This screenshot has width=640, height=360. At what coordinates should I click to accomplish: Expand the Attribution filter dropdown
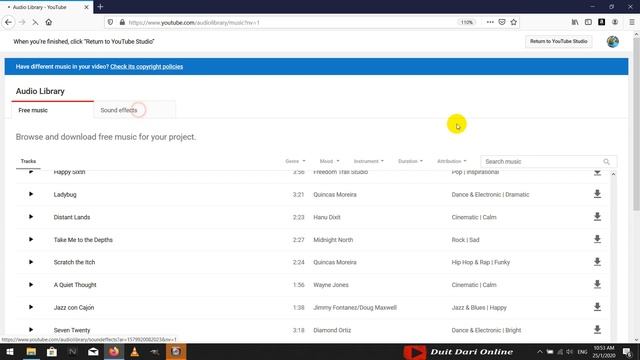[451, 161]
